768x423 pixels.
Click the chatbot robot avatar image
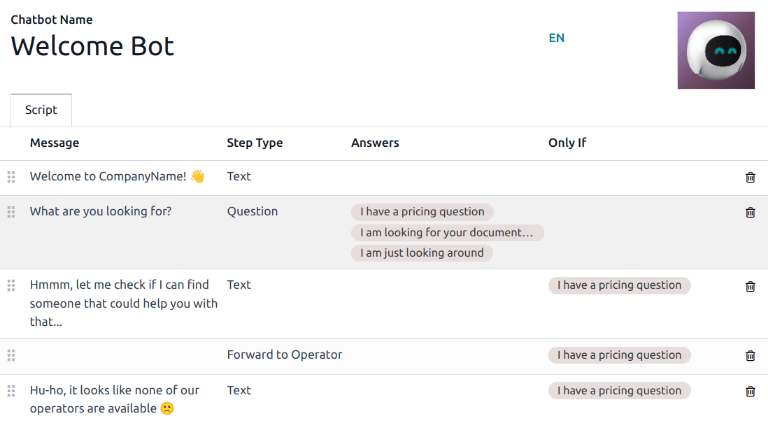pos(716,50)
